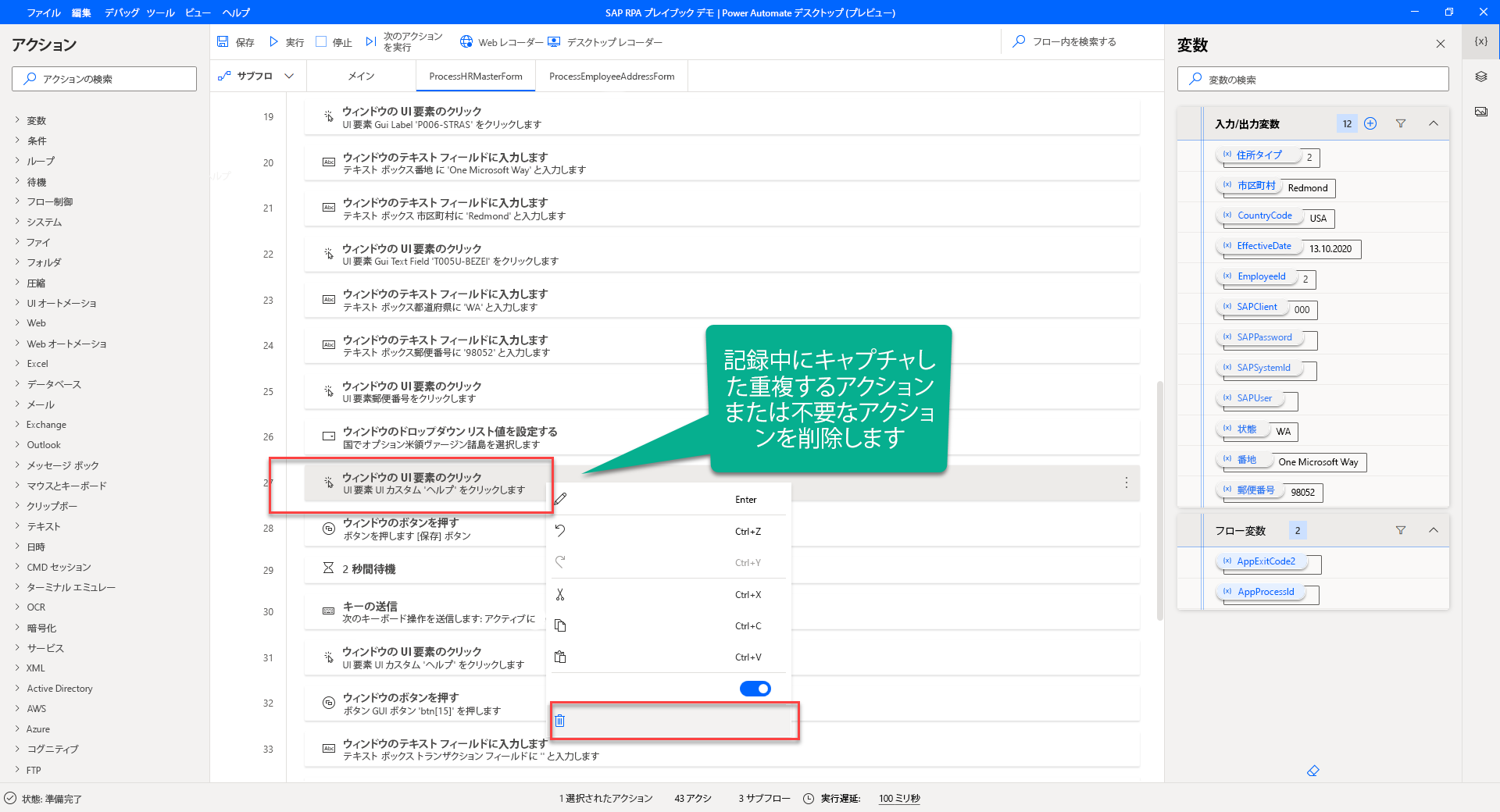The height and width of the screenshot is (812, 1500).
Task: Open the UI elements layers icon
Action: point(1480,77)
